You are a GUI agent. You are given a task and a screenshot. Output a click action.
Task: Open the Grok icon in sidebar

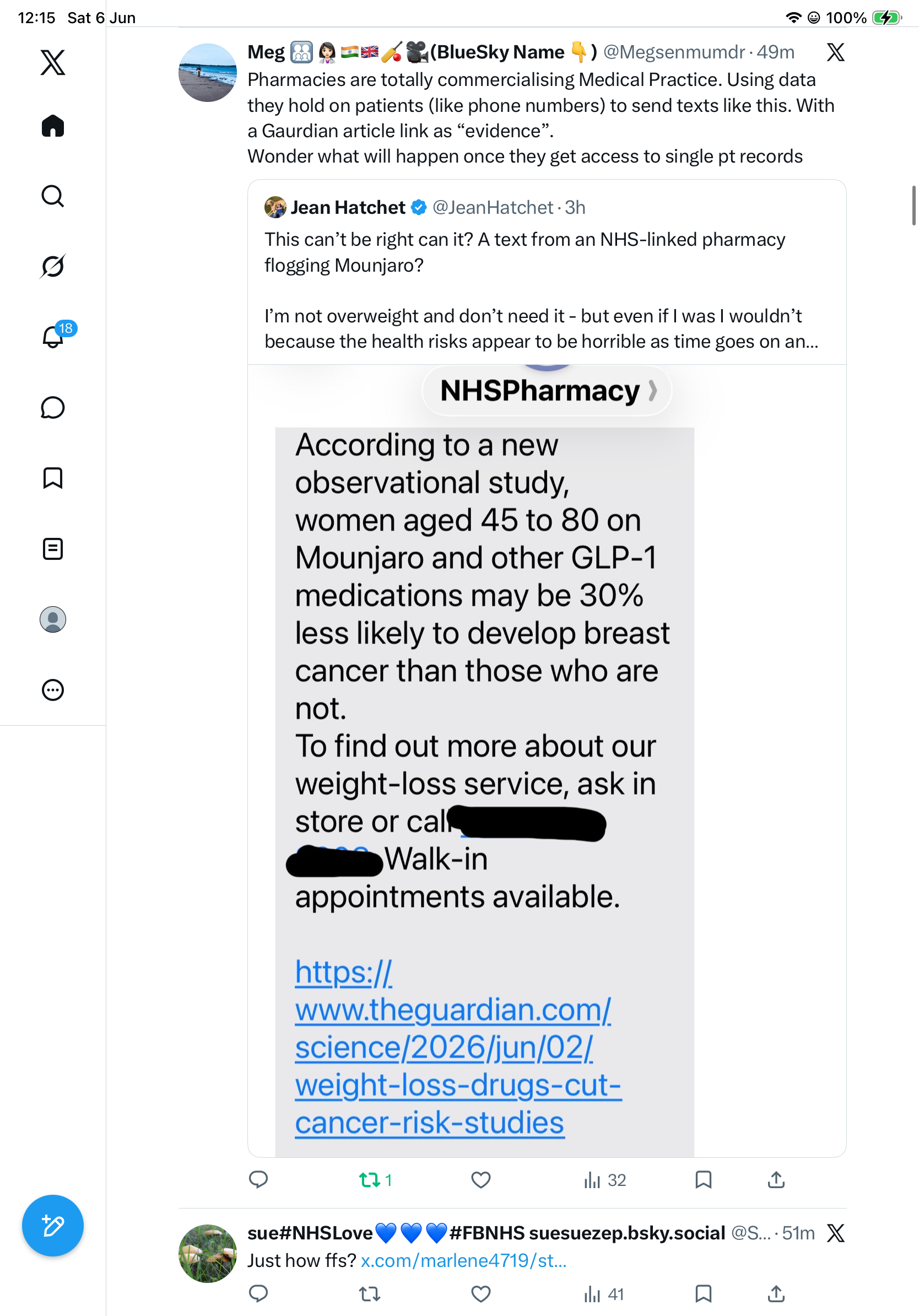click(x=53, y=266)
